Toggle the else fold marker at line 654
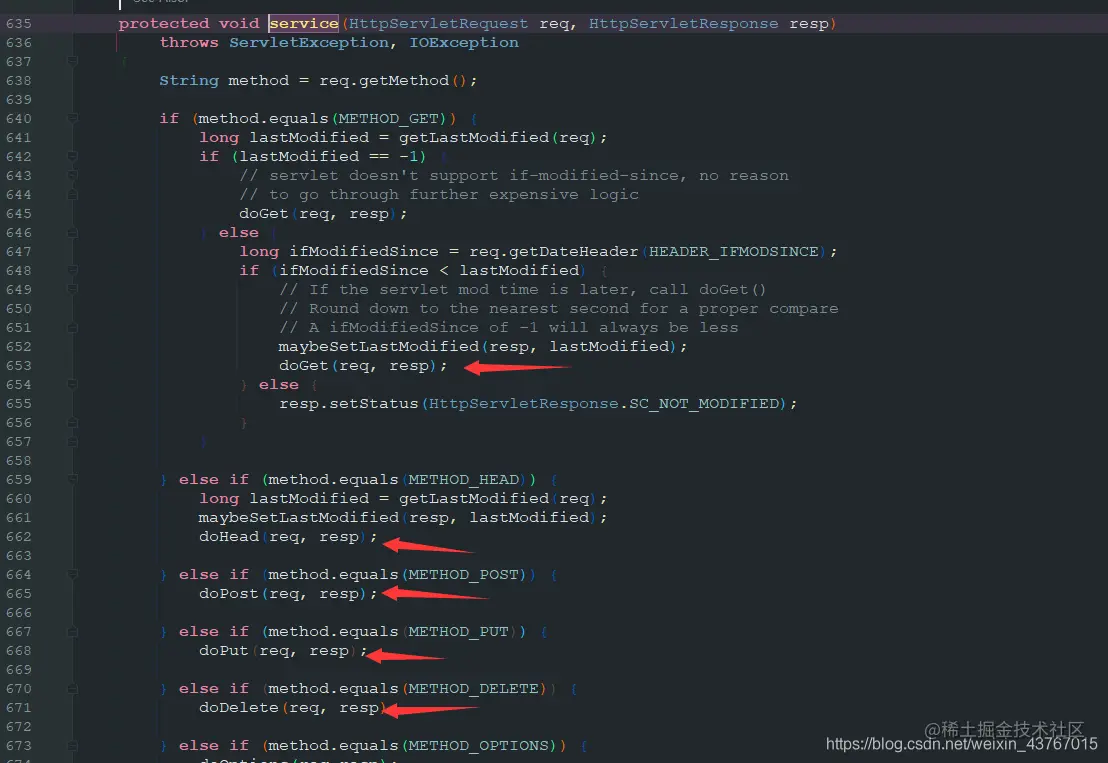This screenshot has width=1108, height=763. point(72,384)
